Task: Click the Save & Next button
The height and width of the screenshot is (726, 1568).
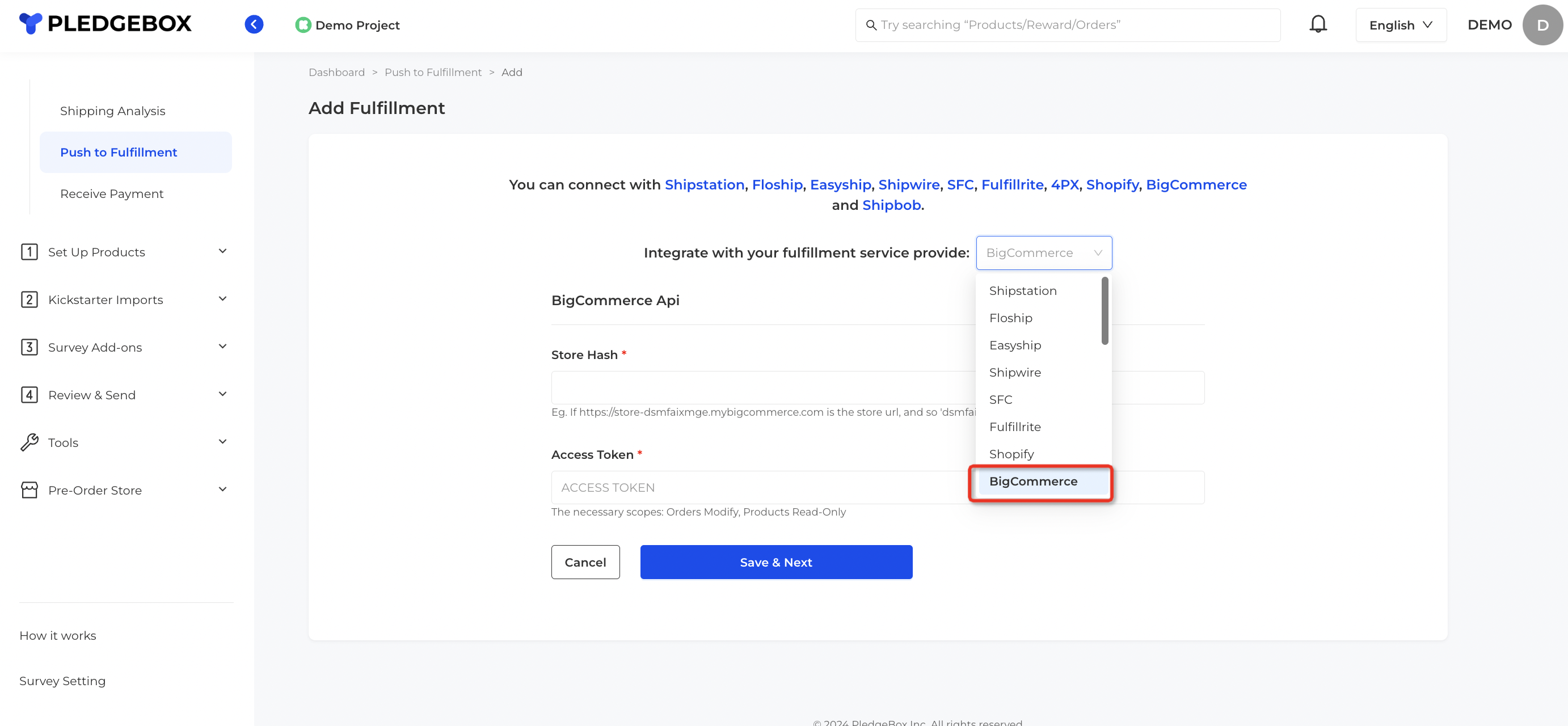Action: [x=775, y=562]
